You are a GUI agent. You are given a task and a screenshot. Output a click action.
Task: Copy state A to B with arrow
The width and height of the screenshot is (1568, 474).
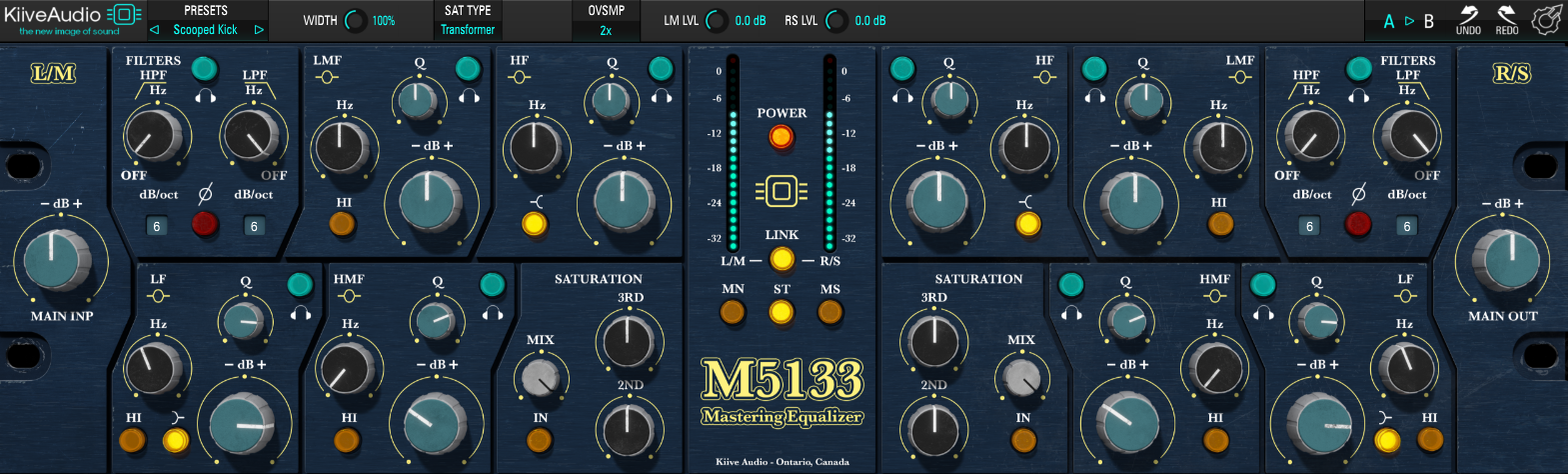1409,21
